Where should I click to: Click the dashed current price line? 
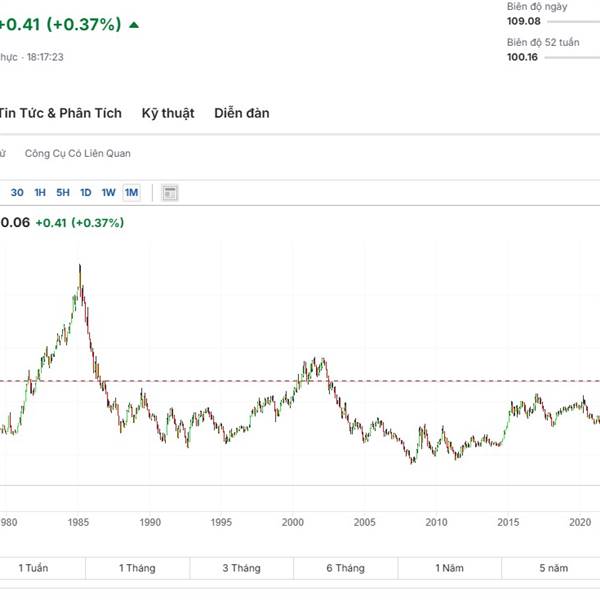300,381
